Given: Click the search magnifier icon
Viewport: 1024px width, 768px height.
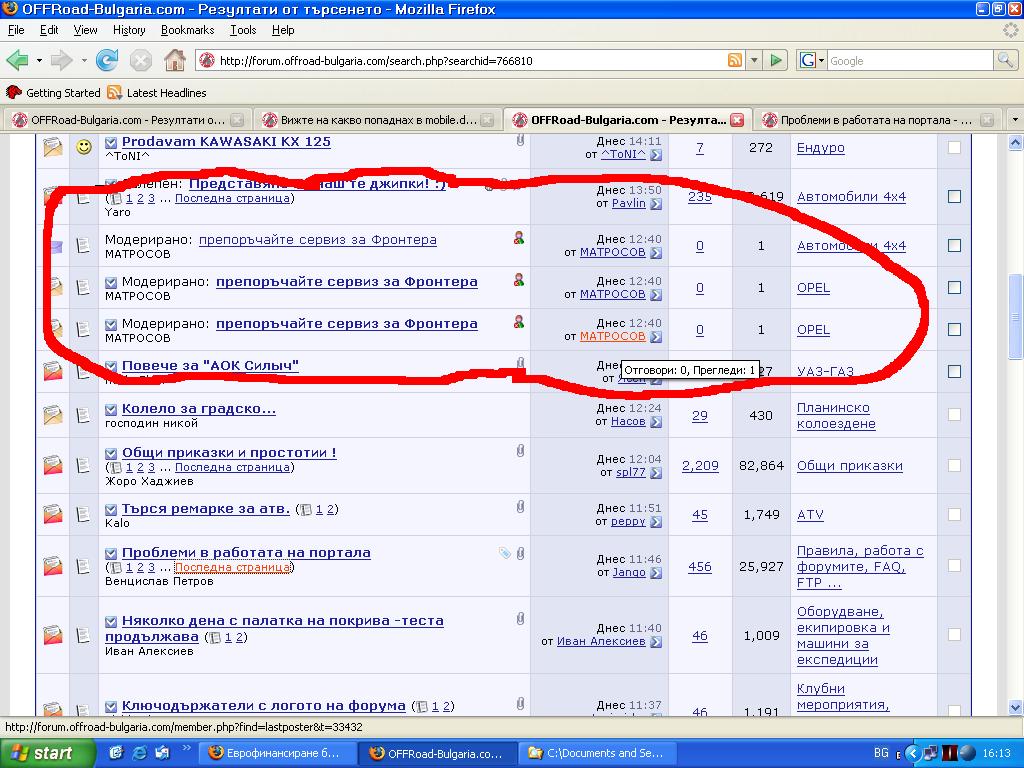Looking at the screenshot, I should click(x=1004, y=60).
